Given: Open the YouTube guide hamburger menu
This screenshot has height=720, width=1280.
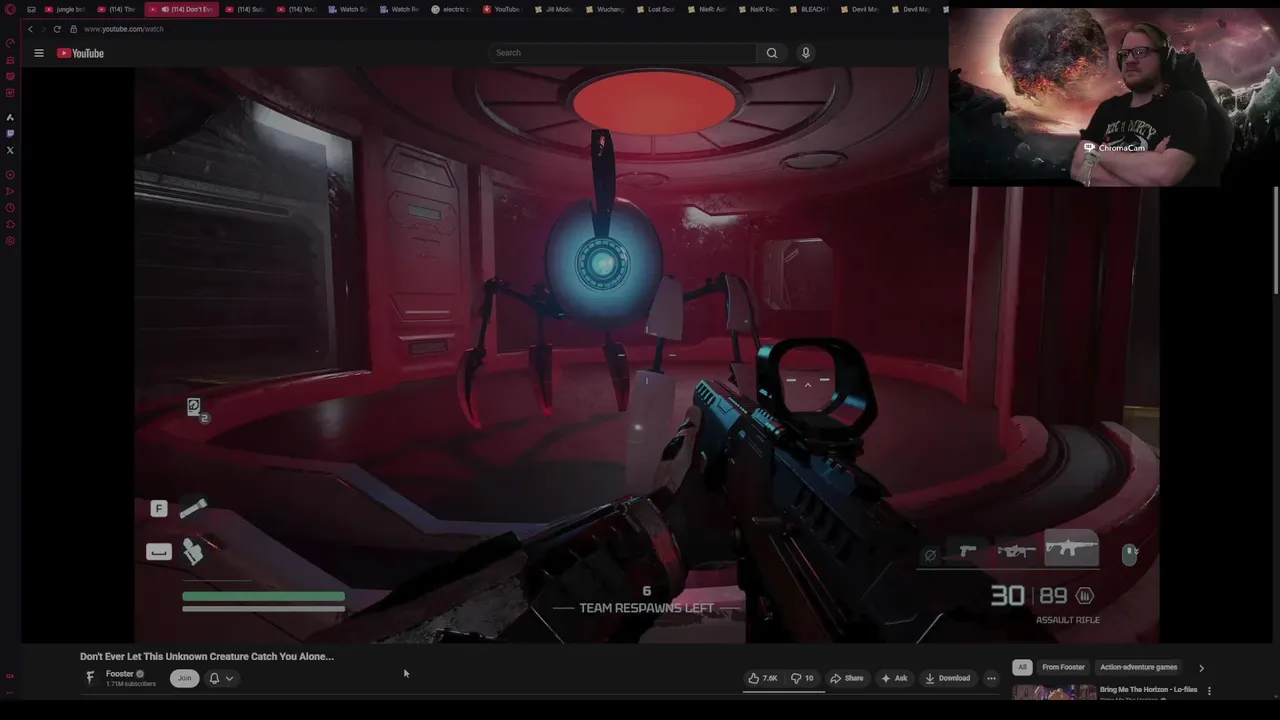Looking at the screenshot, I should 39,53.
